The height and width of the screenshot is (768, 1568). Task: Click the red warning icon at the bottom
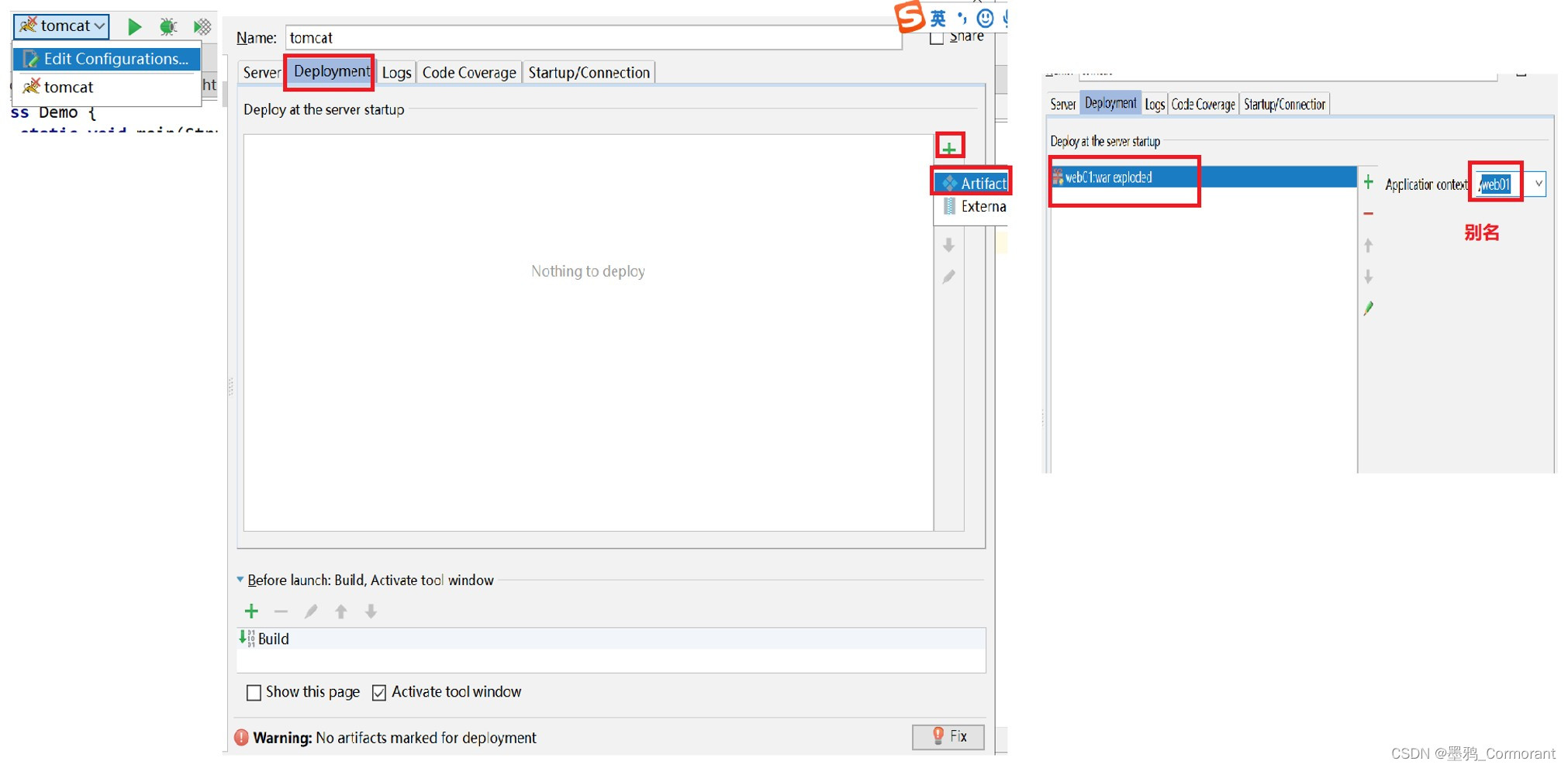(241, 738)
